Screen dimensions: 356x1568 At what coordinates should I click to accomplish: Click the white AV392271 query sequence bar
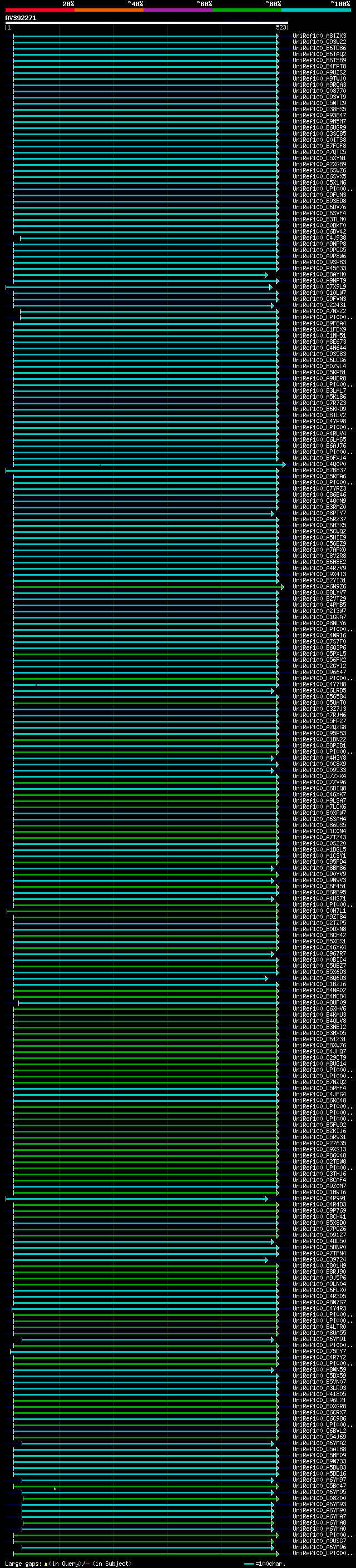[x=146, y=22]
